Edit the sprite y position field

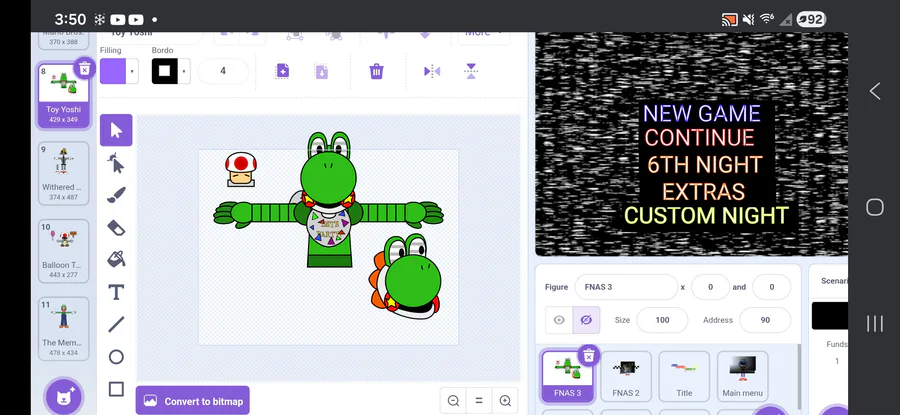coord(771,287)
